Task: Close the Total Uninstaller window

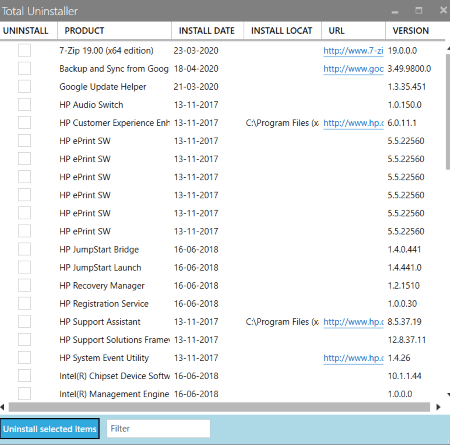Action: (443, 10)
